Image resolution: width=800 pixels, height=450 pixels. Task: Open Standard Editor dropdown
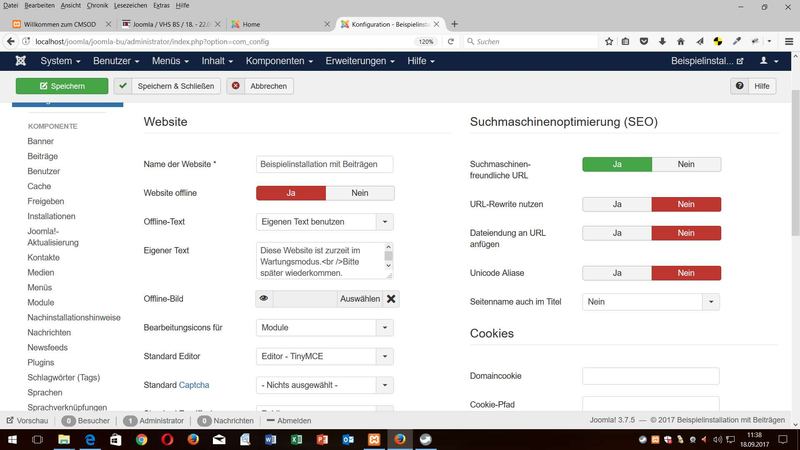(324, 356)
